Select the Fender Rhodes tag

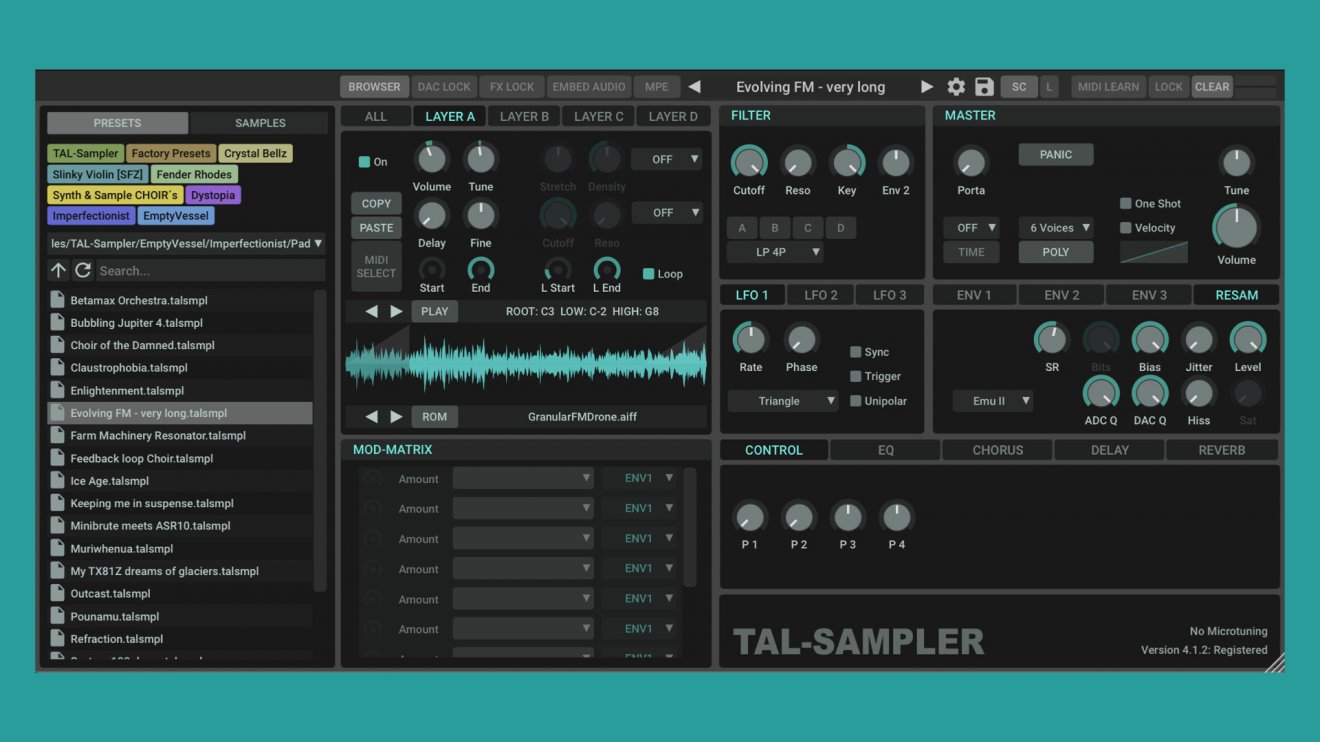(x=194, y=174)
